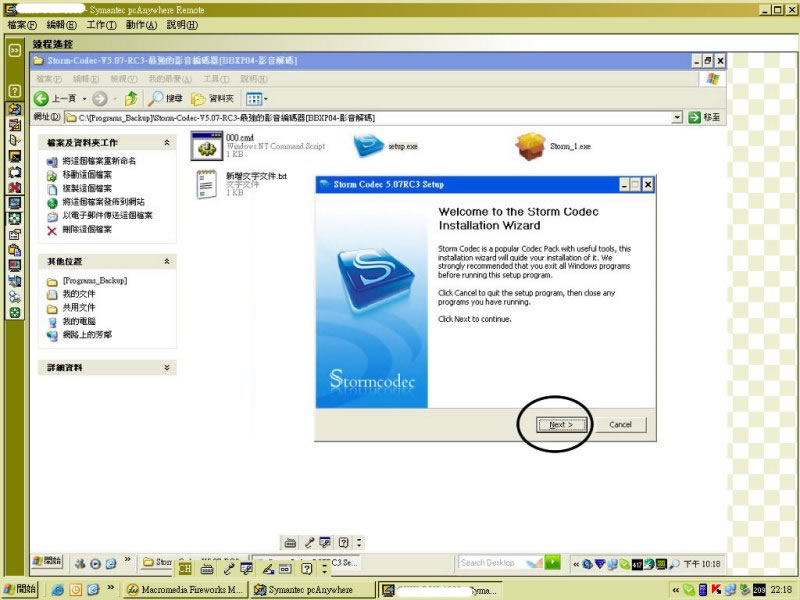The image size is (800, 600).
Task: Click the remote taskbar clock 下午 10:18
Action: 702,564
